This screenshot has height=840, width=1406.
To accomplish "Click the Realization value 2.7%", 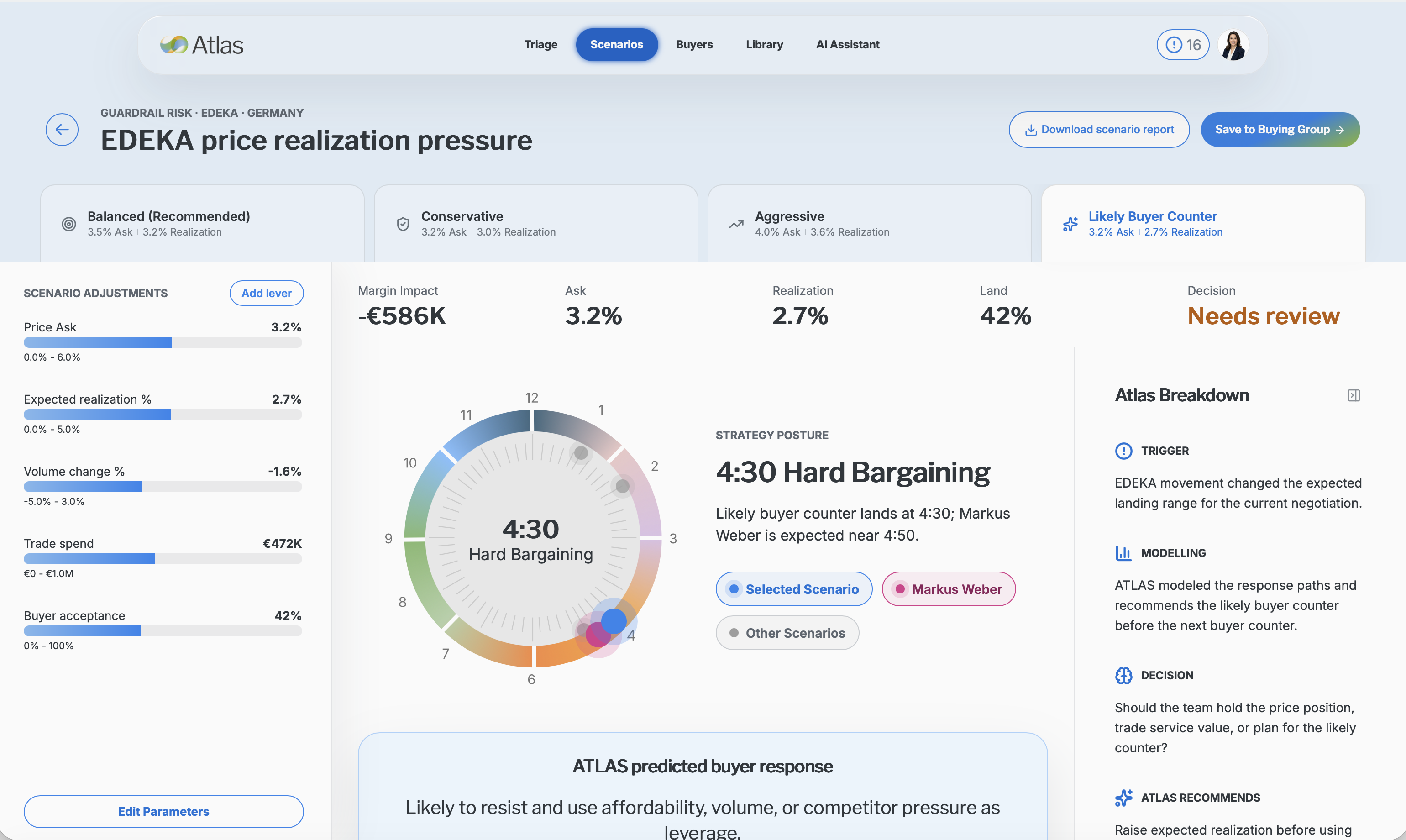I will pyautogui.click(x=800, y=316).
